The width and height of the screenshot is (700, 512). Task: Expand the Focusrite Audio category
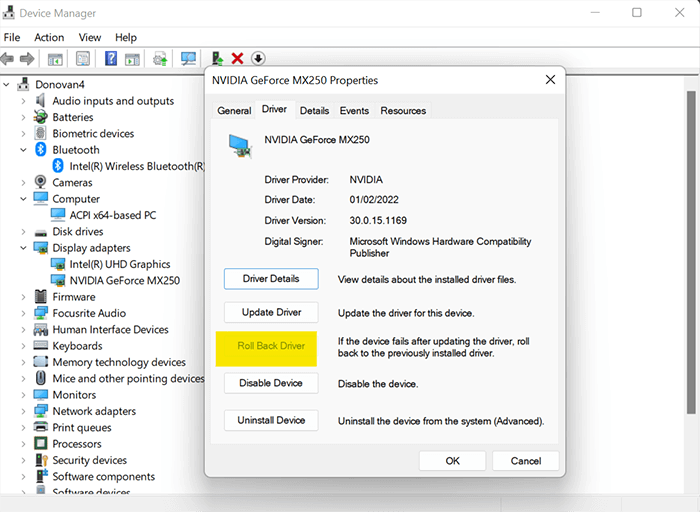coord(23,313)
